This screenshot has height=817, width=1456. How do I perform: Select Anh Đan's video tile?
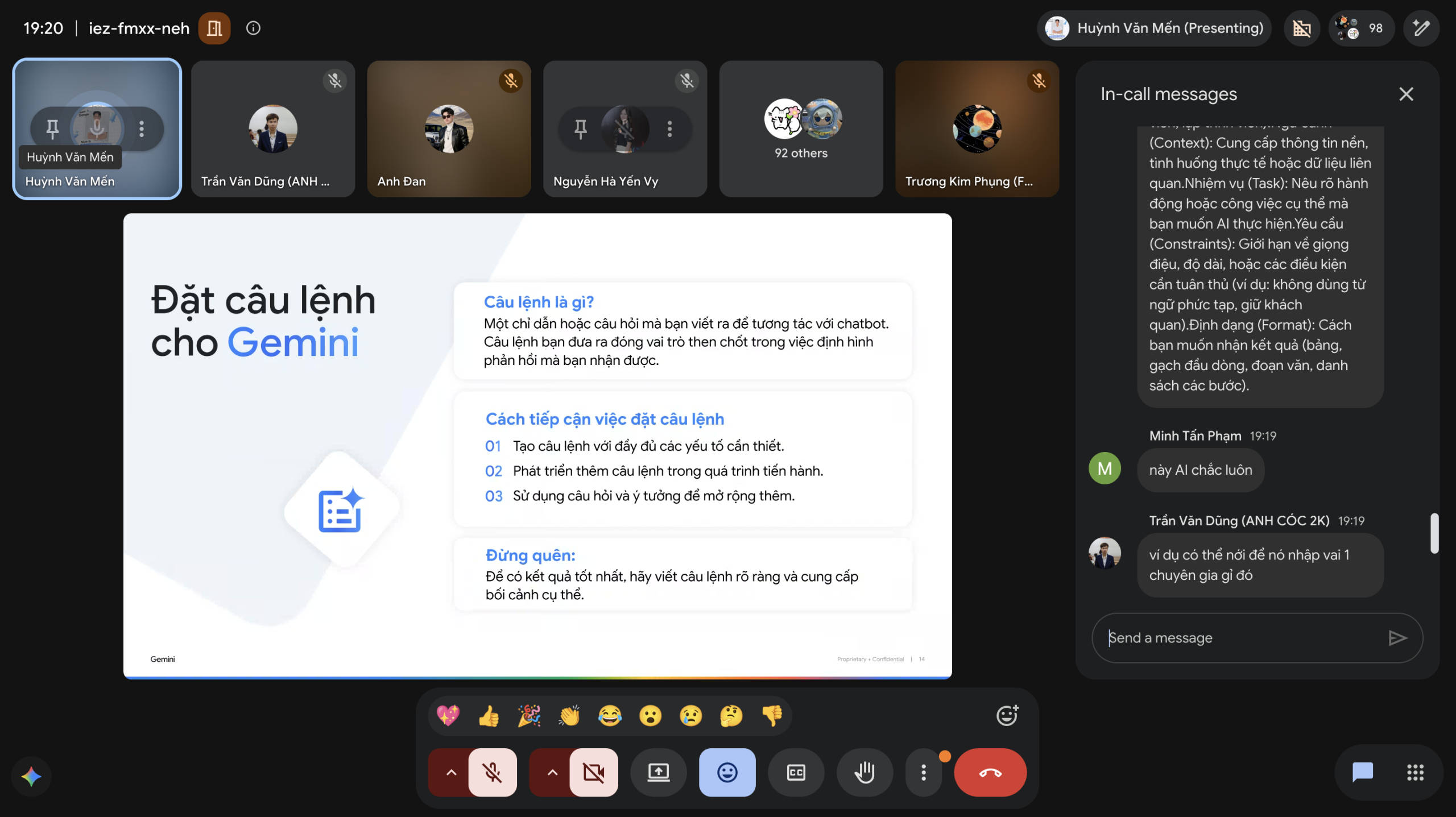click(x=449, y=129)
